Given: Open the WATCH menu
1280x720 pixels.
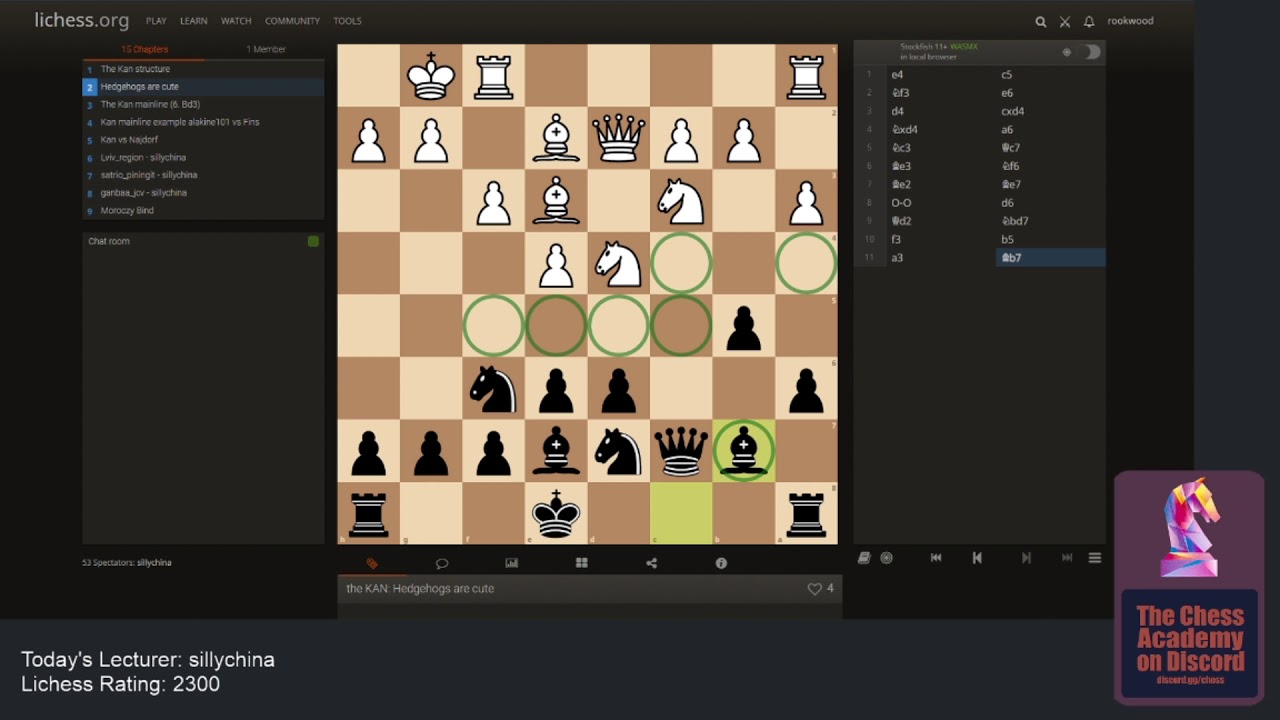Looking at the screenshot, I should [x=236, y=21].
